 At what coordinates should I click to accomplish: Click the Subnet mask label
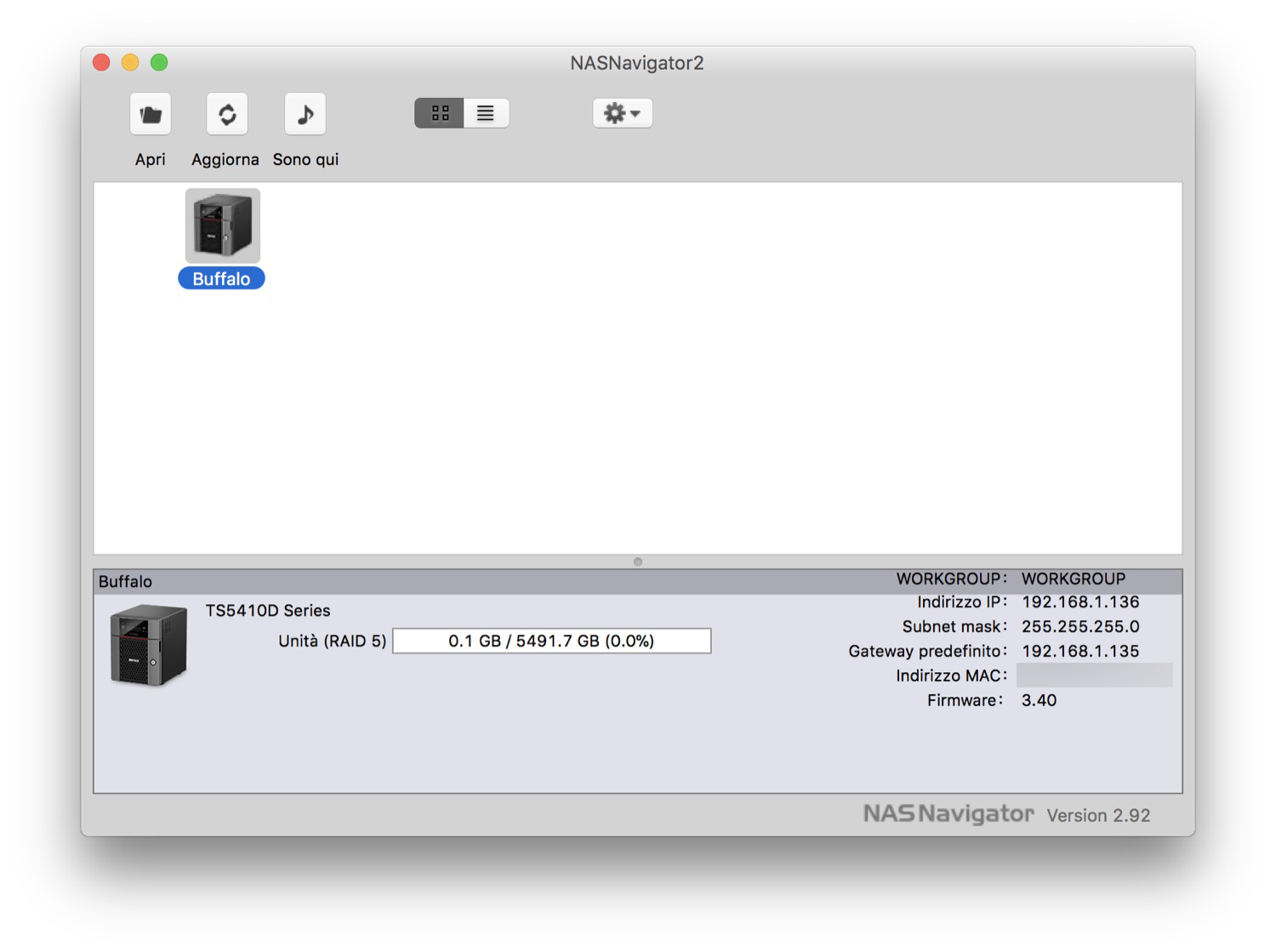954,627
